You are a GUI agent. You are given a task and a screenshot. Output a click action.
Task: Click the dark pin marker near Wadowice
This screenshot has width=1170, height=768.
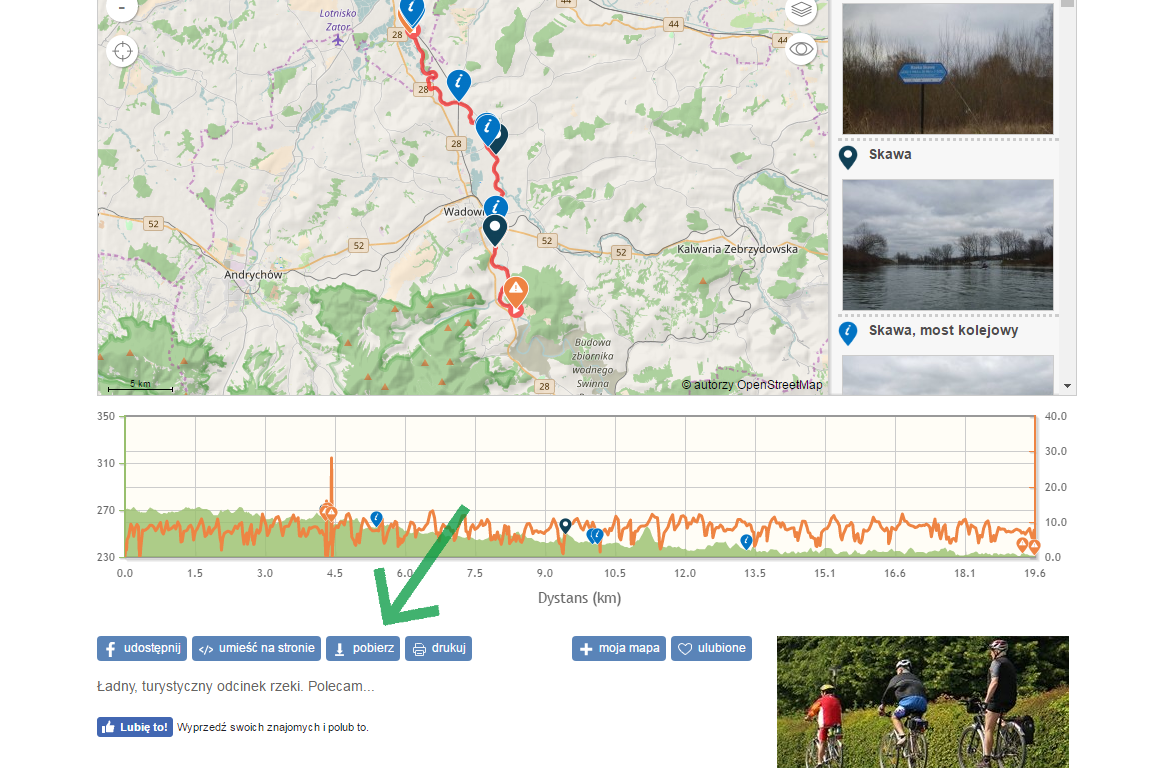[x=495, y=231]
